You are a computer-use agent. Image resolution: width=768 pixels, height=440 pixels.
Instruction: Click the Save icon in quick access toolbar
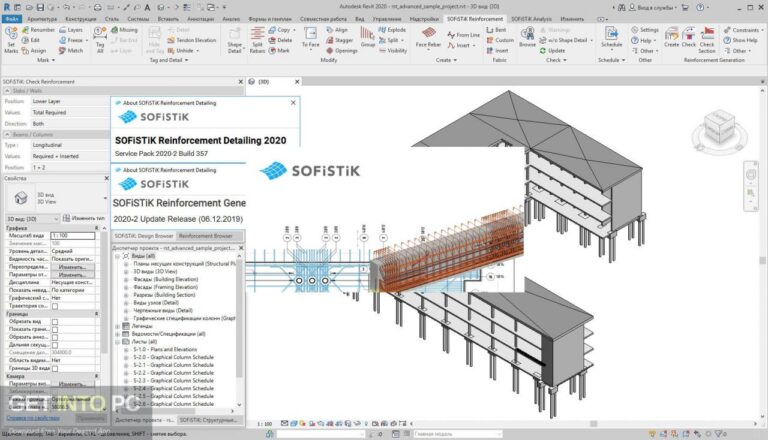pos(40,7)
